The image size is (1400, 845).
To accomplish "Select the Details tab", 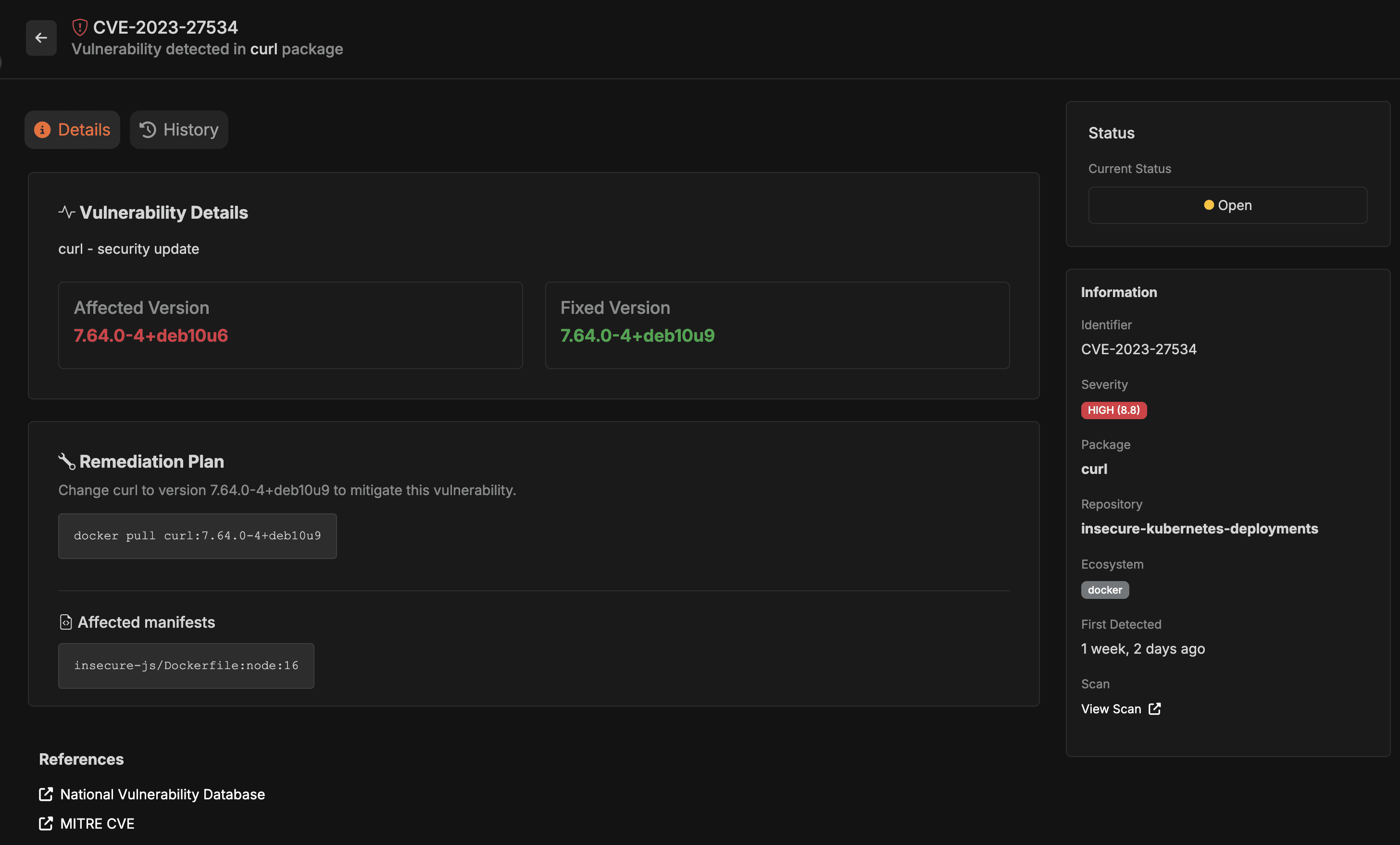I will click(x=73, y=130).
